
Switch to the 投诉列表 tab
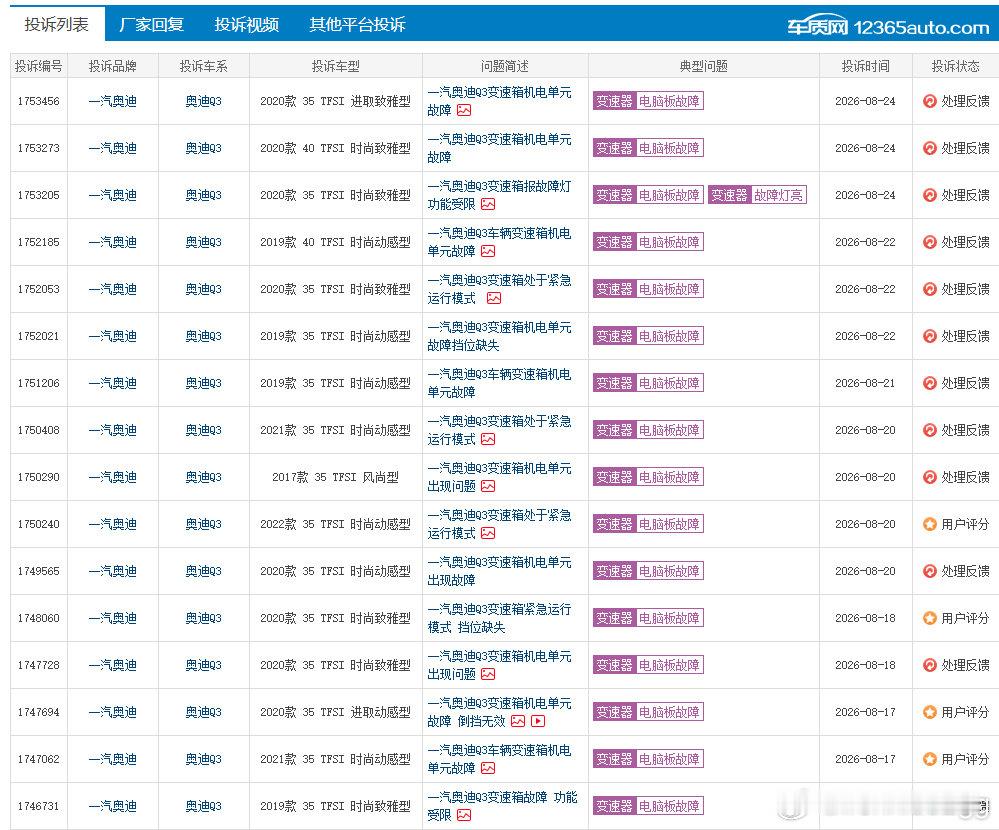(x=57, y=25)
